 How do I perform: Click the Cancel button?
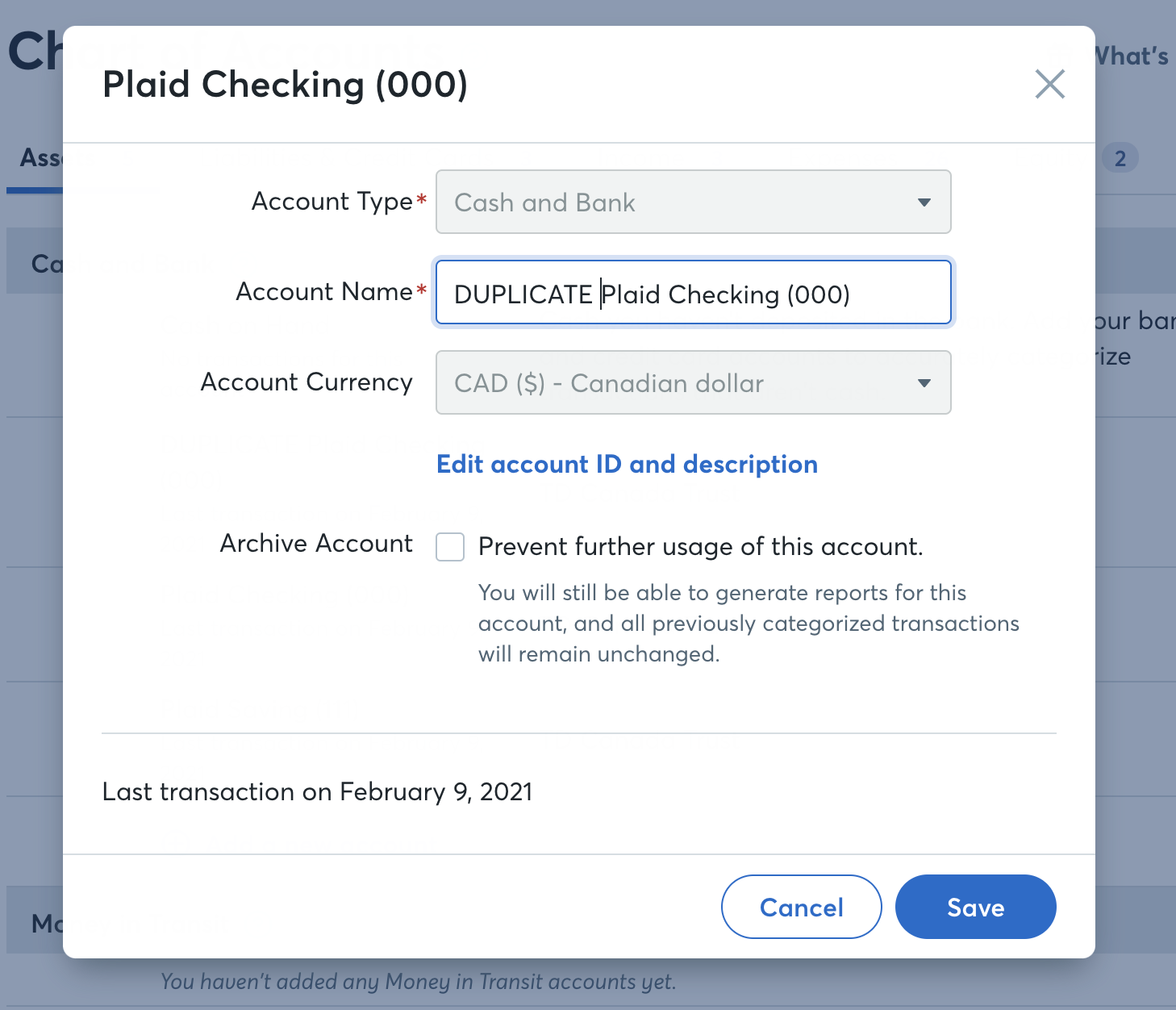click(800, 907)
